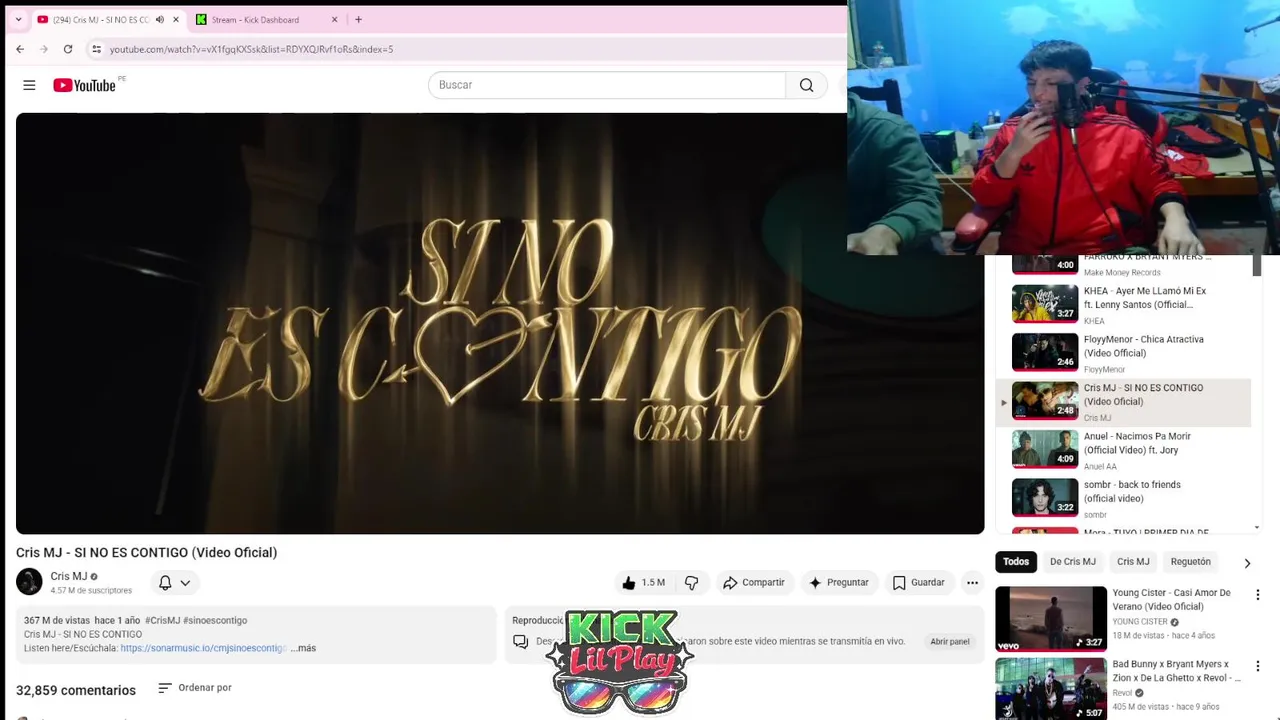1280x720 pixels.
Task: Go to YouTube home via logo
Action: click(x=85, y=85)
